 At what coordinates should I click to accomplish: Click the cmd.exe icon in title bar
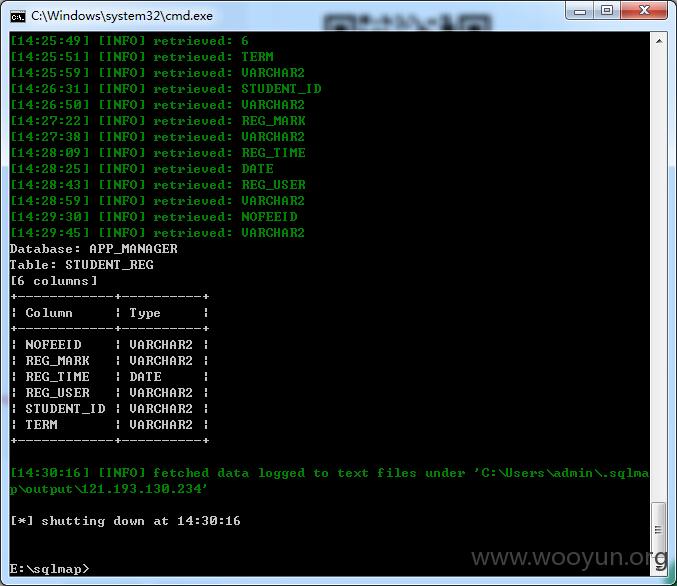(x=18, y=16)
